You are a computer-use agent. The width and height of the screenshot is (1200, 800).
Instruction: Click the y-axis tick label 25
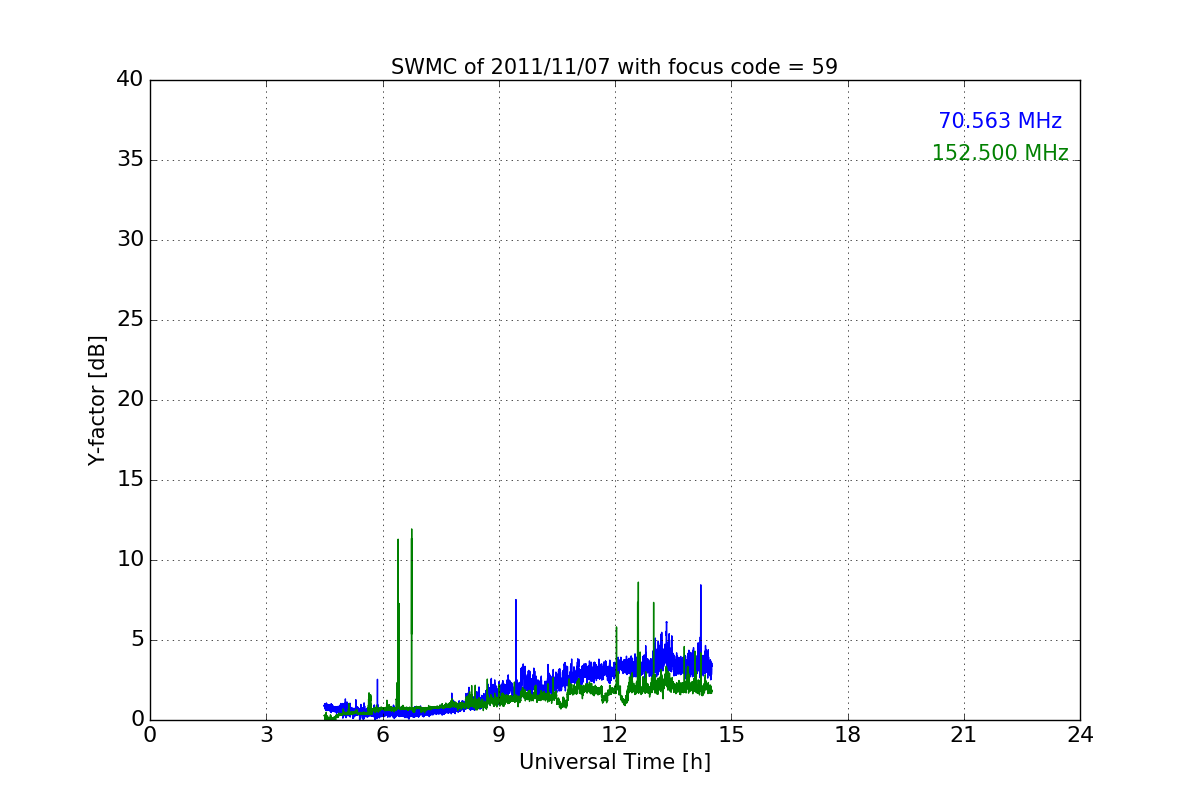pos(130,320)
